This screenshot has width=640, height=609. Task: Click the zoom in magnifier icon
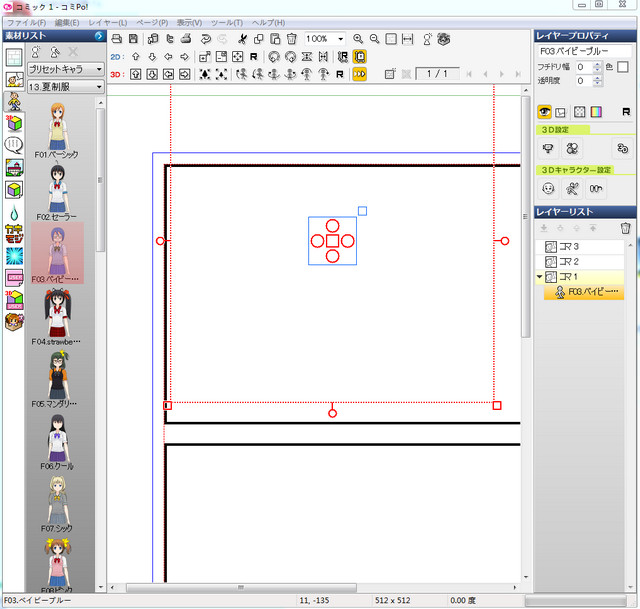pyautogui.click(x=358, y=38)
